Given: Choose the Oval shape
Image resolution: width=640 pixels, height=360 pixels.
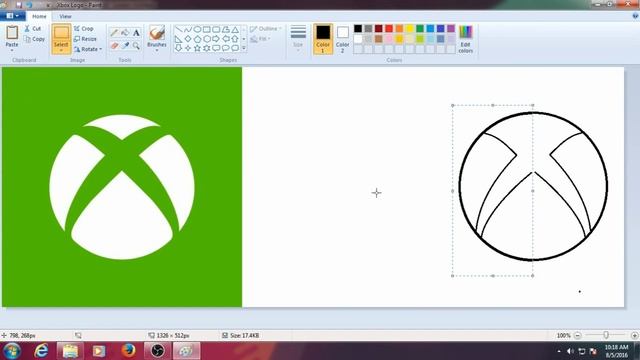Looking at the screenshot, I should [x=197, y=29].
